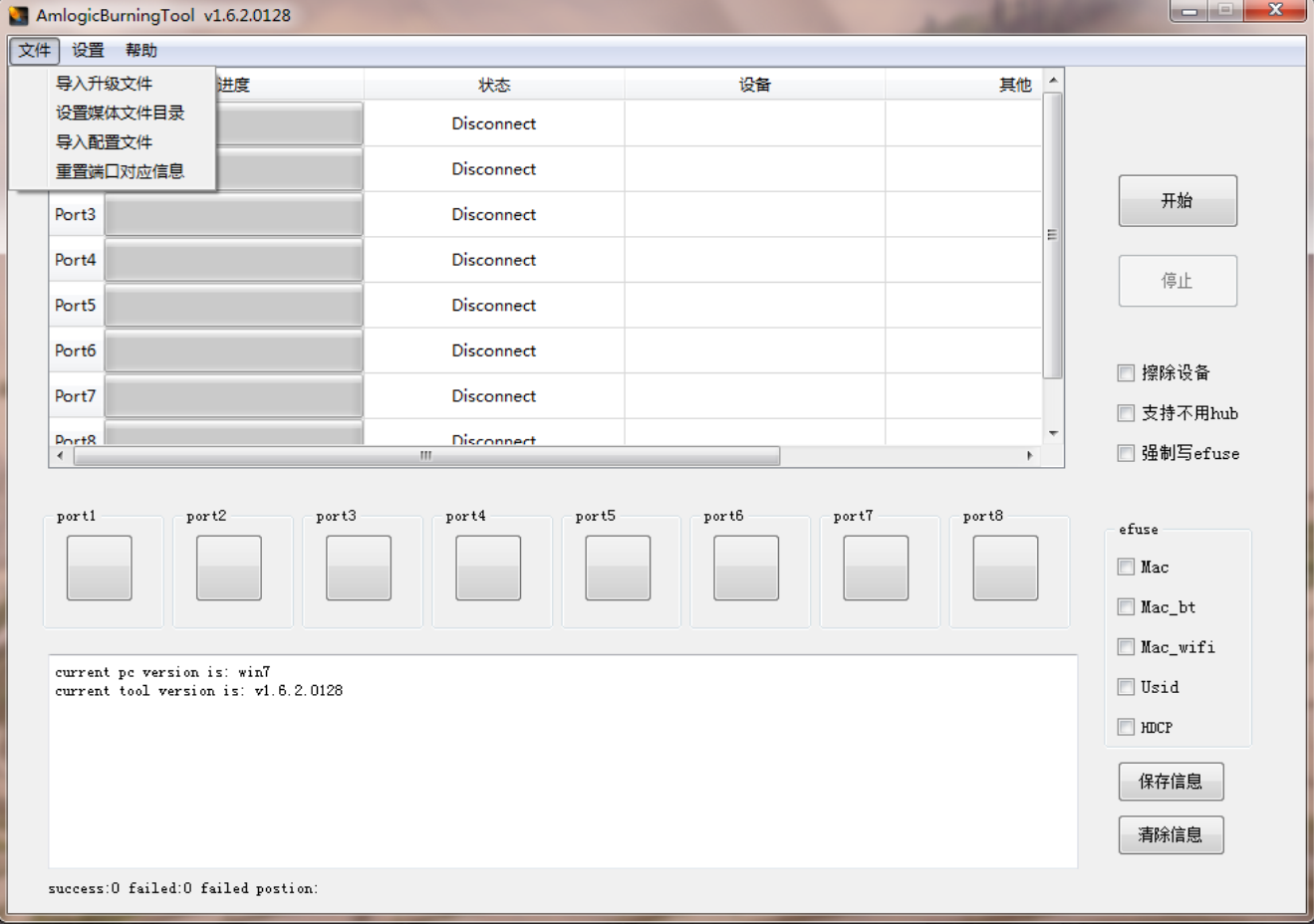Select the Port4 row label

tap(76, 260)
